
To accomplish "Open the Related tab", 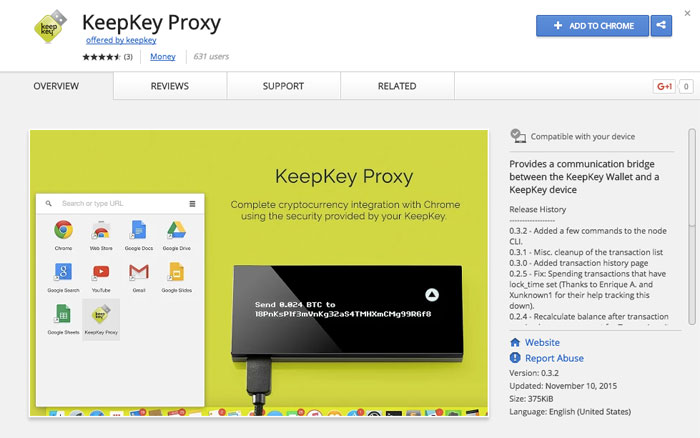I will pos(397,86).
